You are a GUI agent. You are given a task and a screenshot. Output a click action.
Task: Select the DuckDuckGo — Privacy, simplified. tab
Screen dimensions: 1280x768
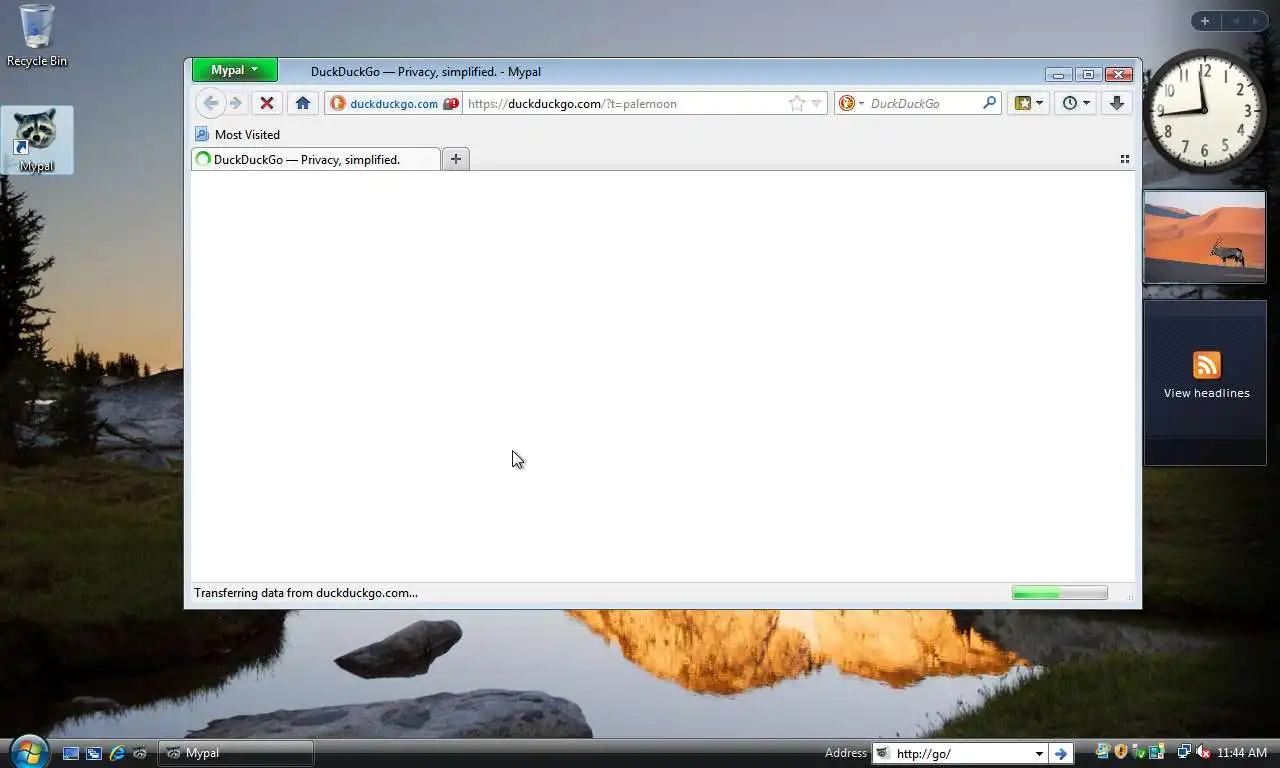point(315,159)
